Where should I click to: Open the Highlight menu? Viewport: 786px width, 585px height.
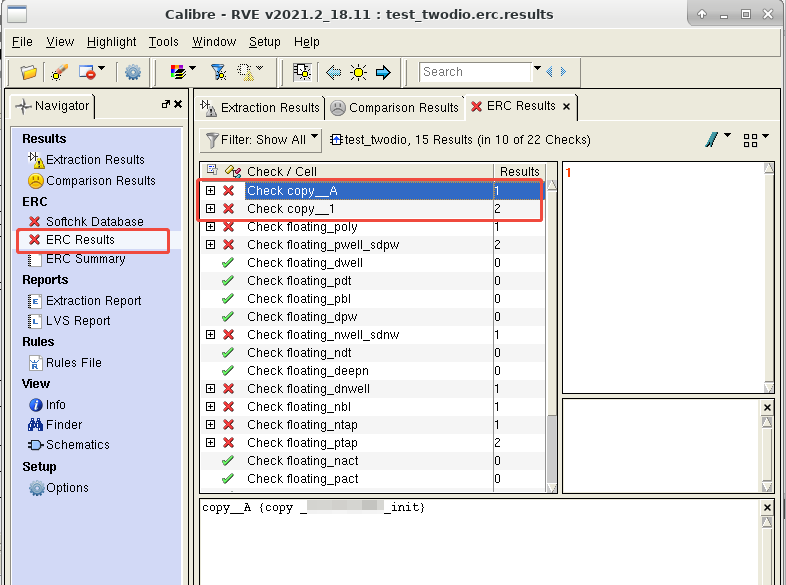click(111, 42)
